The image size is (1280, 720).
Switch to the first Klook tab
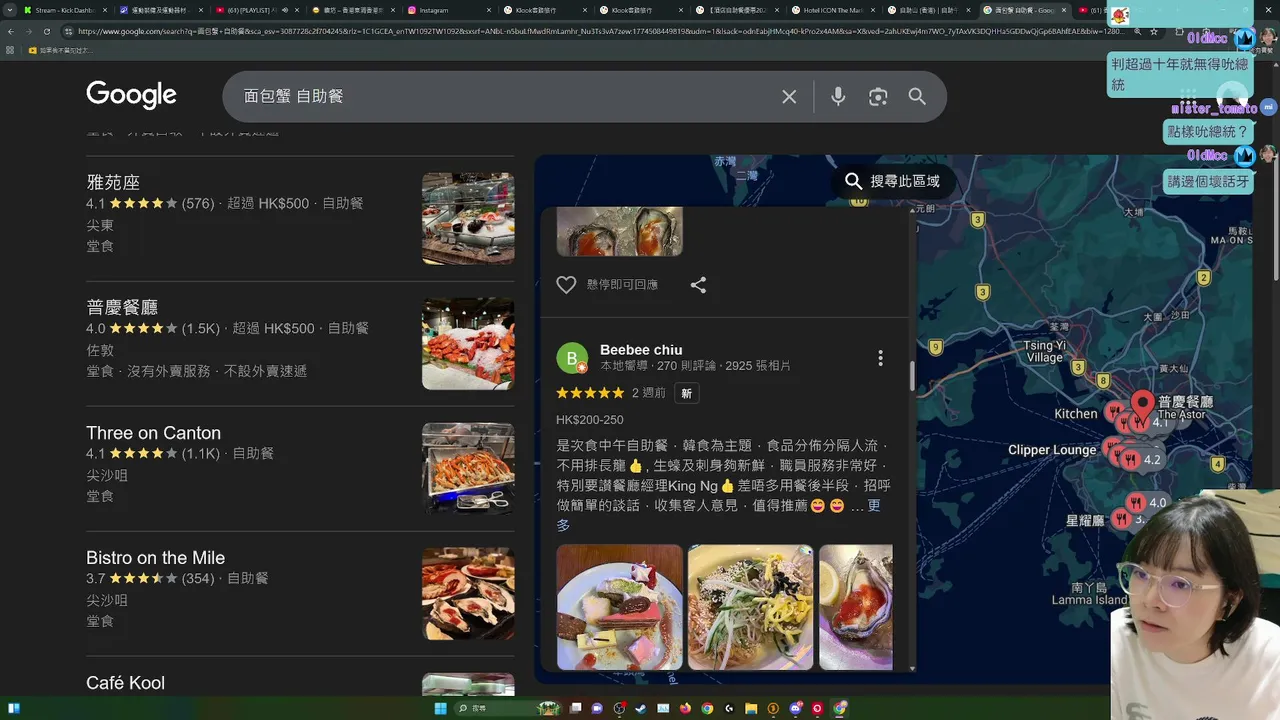coord(545,10)
